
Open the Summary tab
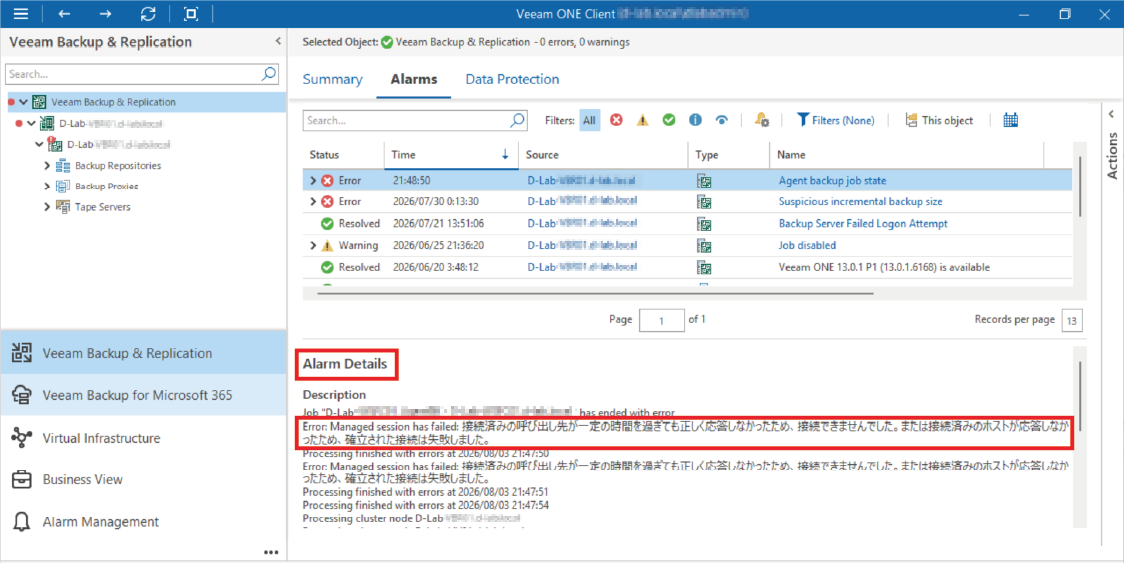click(332, 79)
